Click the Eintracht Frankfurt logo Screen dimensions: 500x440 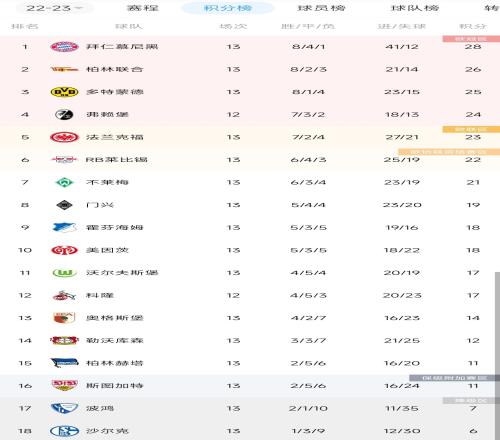click(64, 137)
